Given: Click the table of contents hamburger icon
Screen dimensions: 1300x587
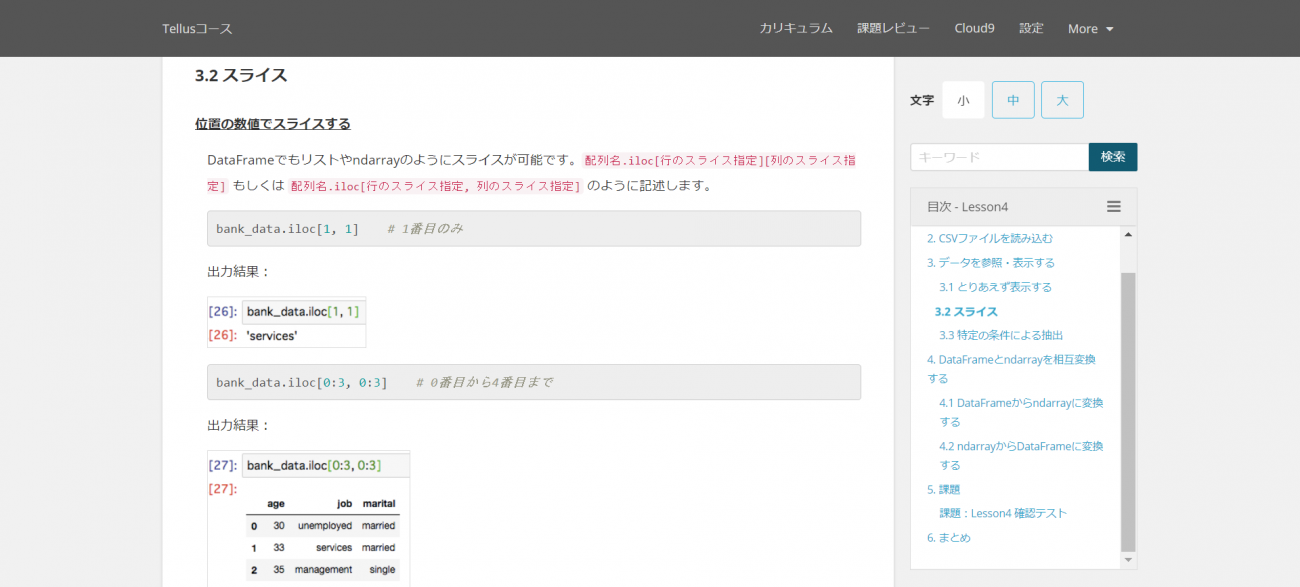Looking at the screenshot, I should (1113, 207).
